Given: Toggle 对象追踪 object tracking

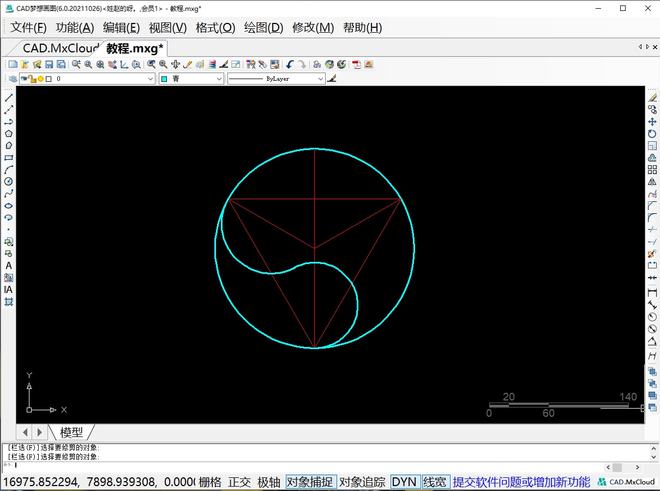Looking at the screenshot, I should coord(362,482).
